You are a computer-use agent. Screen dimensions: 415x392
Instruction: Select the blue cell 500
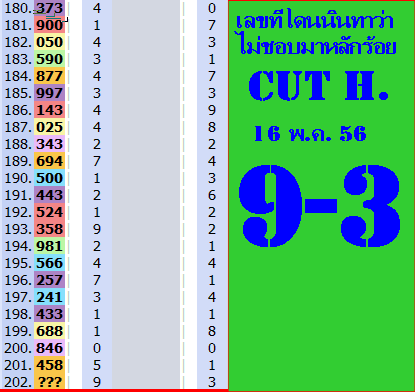tap(49, 178)
